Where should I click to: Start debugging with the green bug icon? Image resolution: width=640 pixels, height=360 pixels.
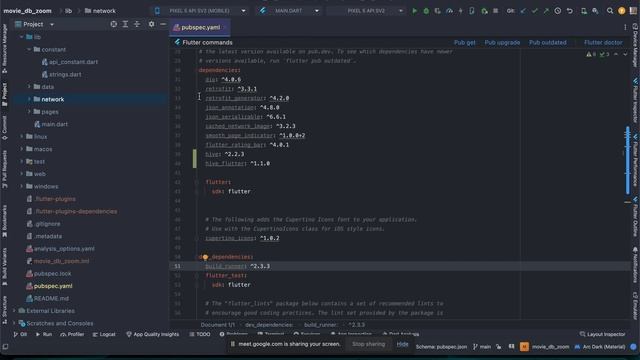pyautogui.click(x=426, y=11)
